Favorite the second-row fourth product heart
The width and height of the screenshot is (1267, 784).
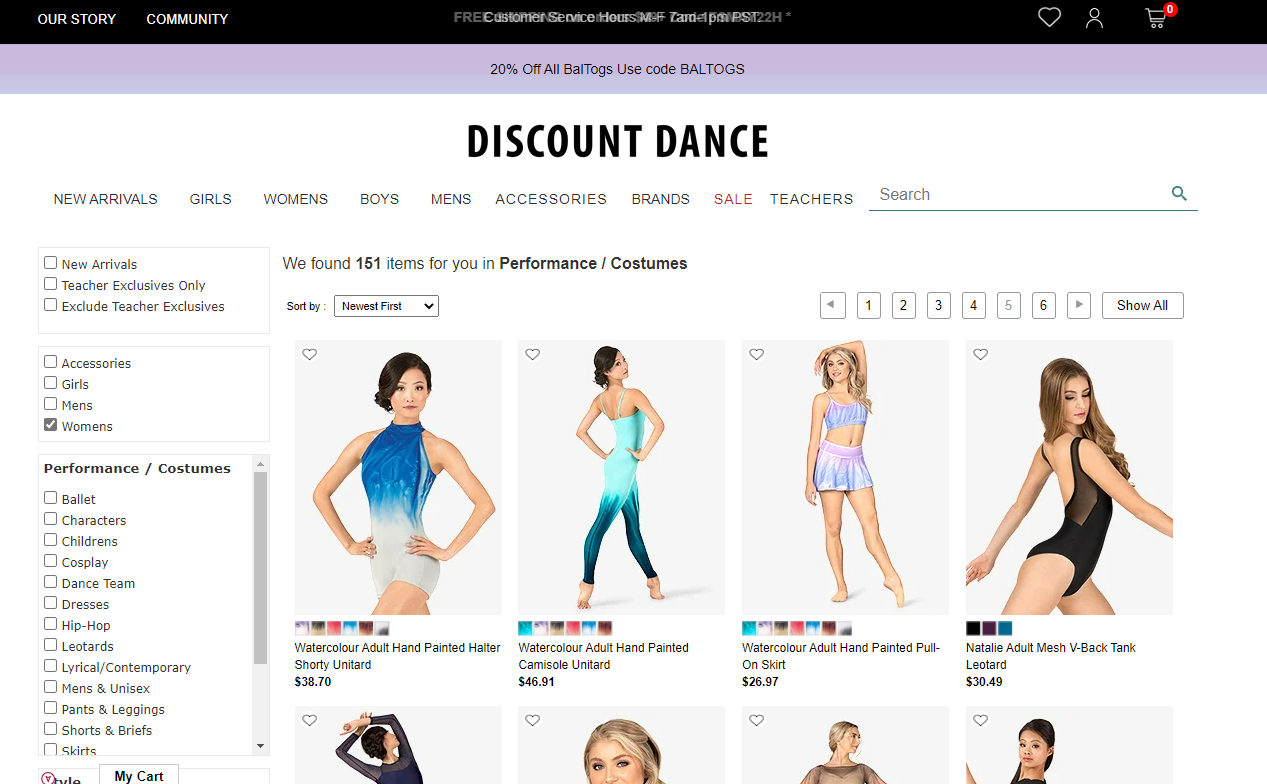coord(981,720)
